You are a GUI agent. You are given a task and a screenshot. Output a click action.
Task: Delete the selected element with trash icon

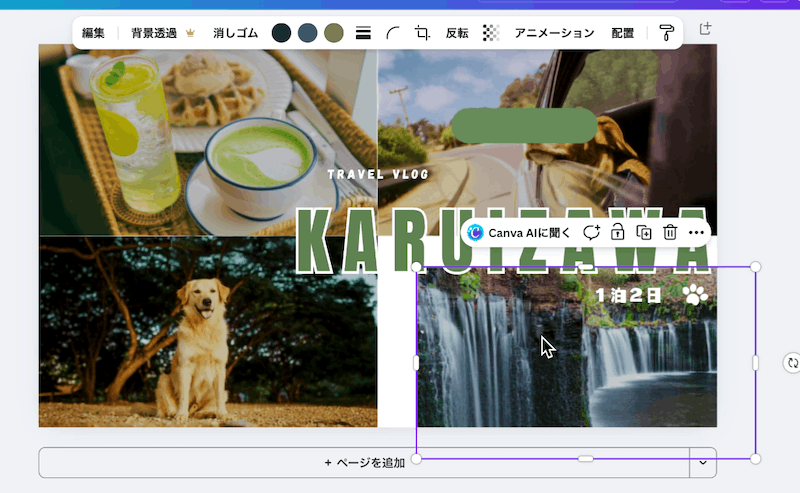670,233
